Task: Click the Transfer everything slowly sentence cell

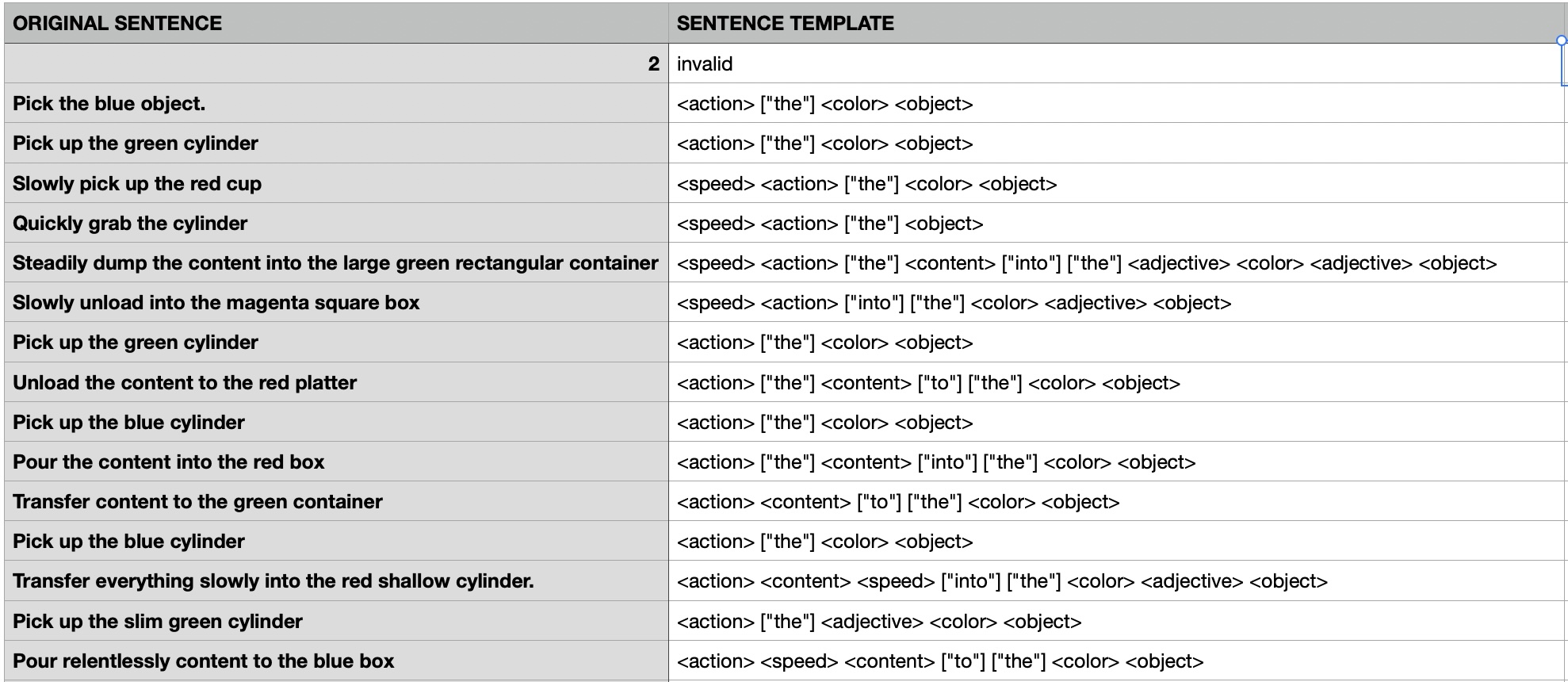Action: [x=273, y=581]
